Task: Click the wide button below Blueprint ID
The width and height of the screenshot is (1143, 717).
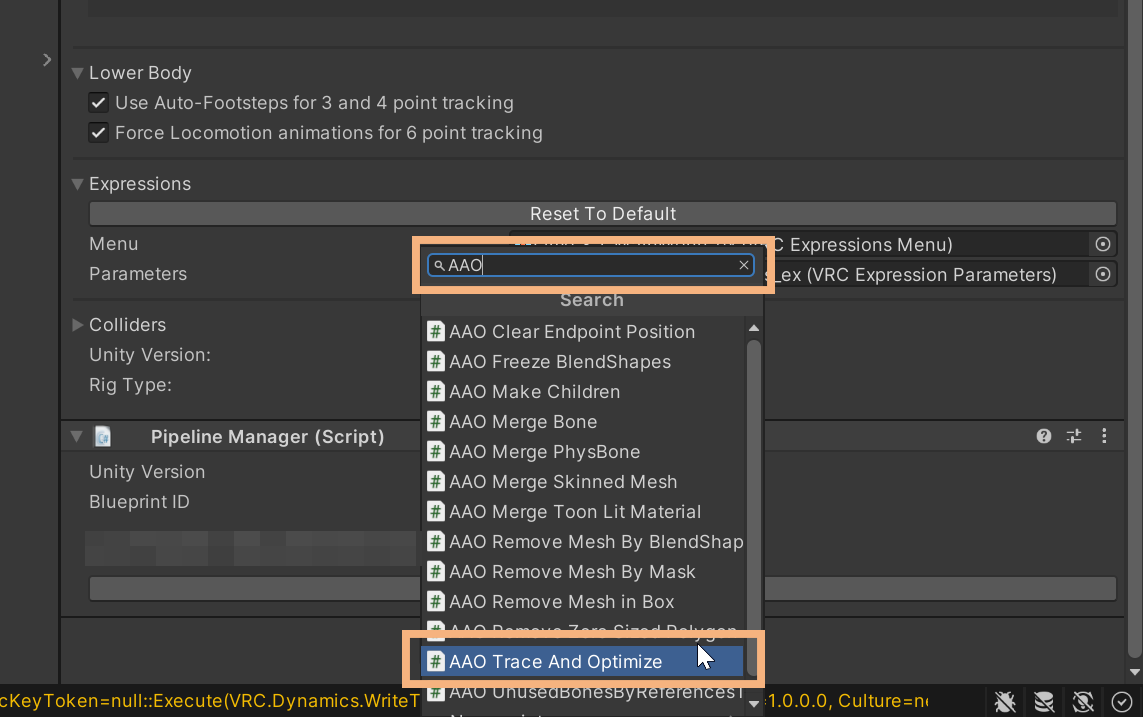Action: tap(603, 589)
